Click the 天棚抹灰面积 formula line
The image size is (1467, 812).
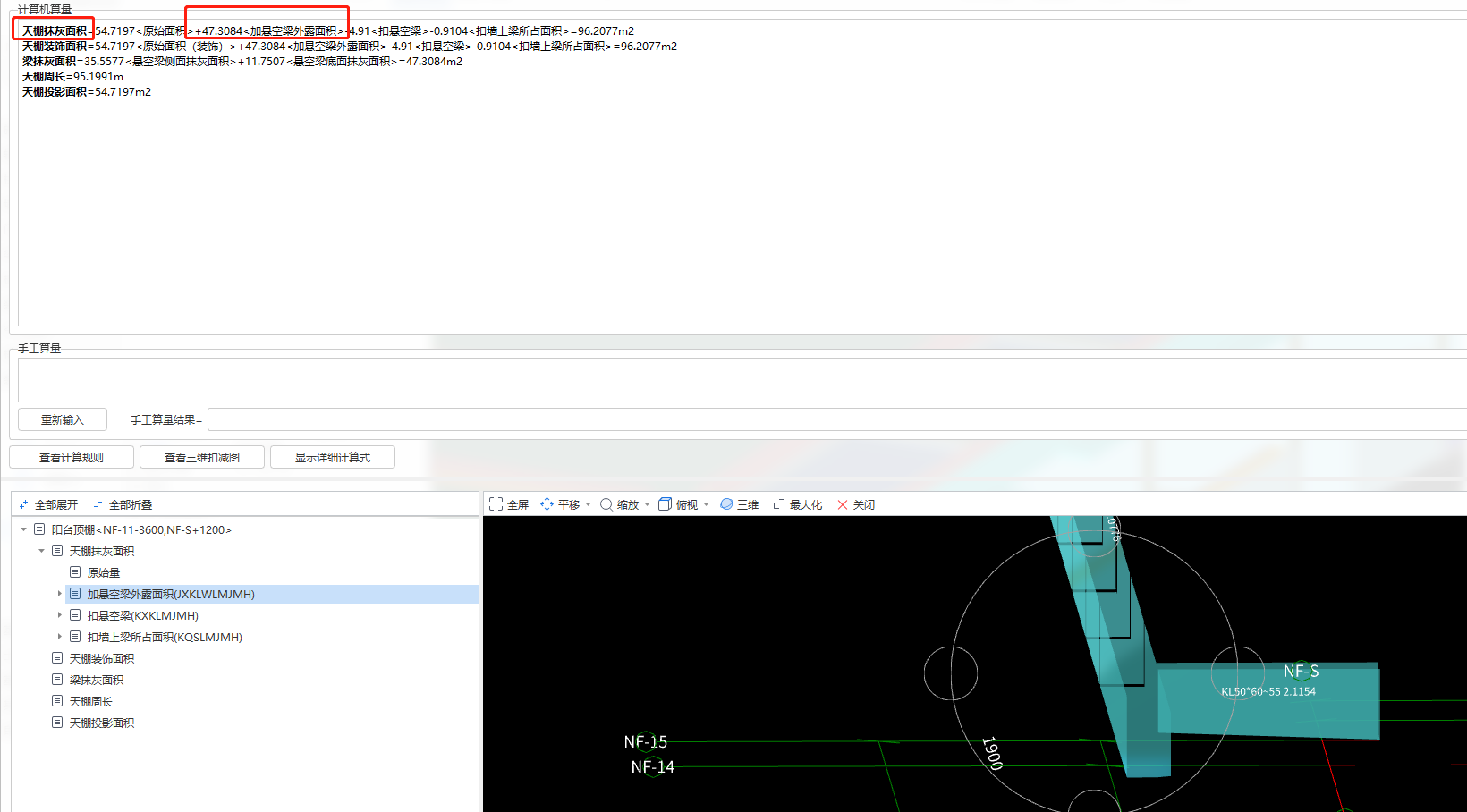328,31
